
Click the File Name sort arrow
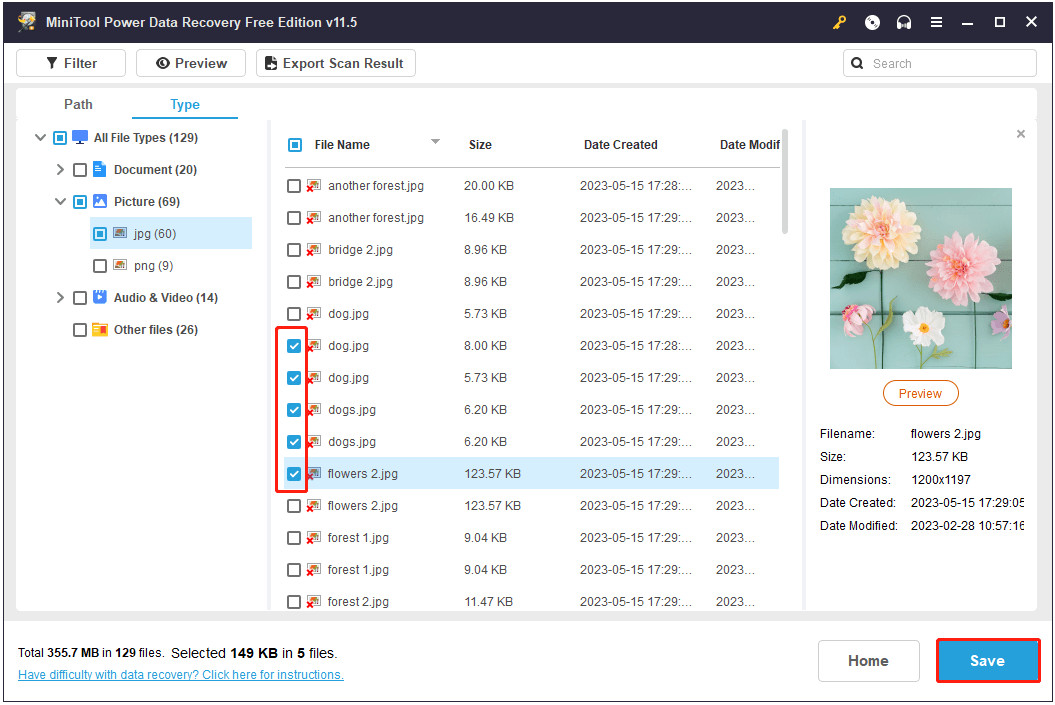(x=435, y=141)
